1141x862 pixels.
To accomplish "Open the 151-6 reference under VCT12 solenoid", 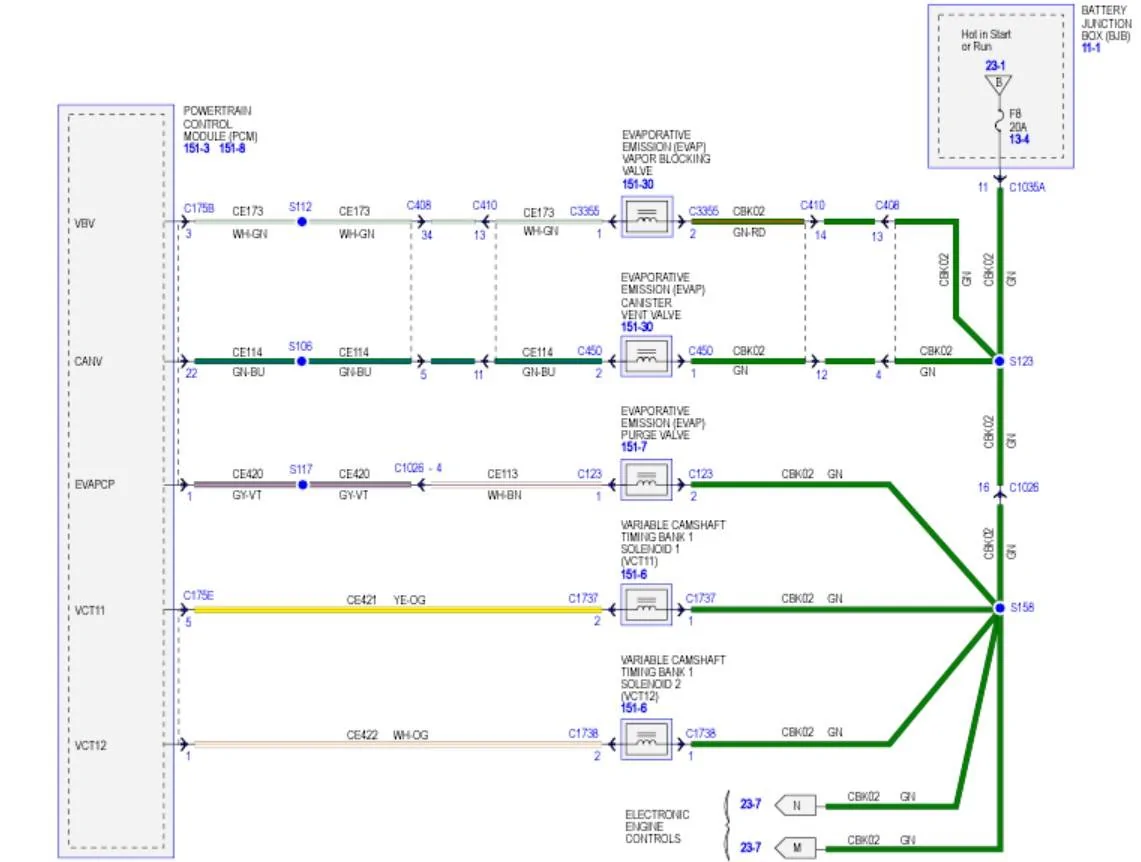I will coord(634,708).
